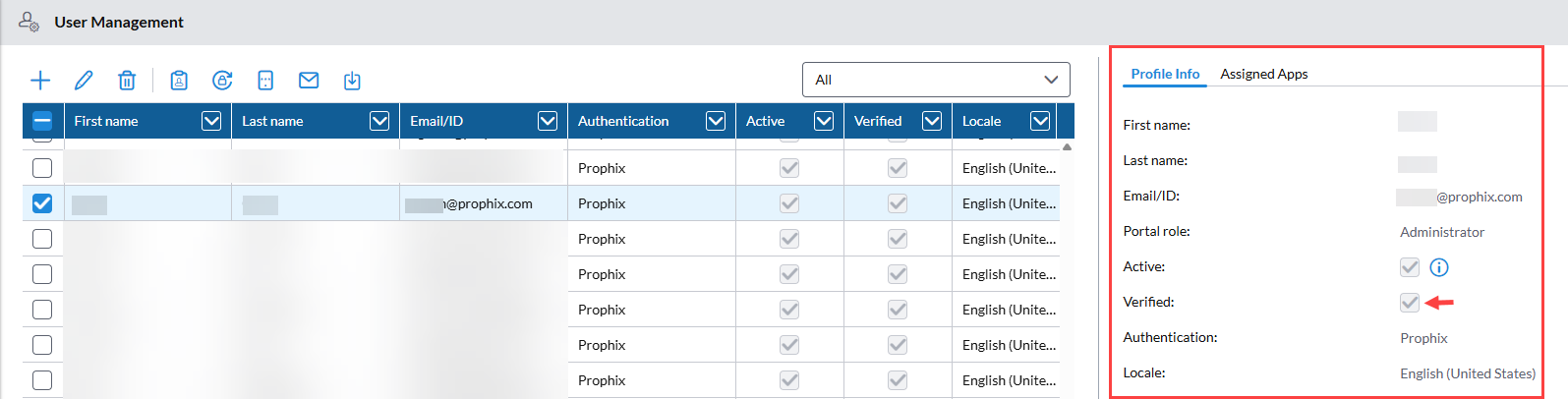Click the table scrollbar up arrow
Image resolution: width=1568 pixels, height=399 pixels.
point(1067,147)
